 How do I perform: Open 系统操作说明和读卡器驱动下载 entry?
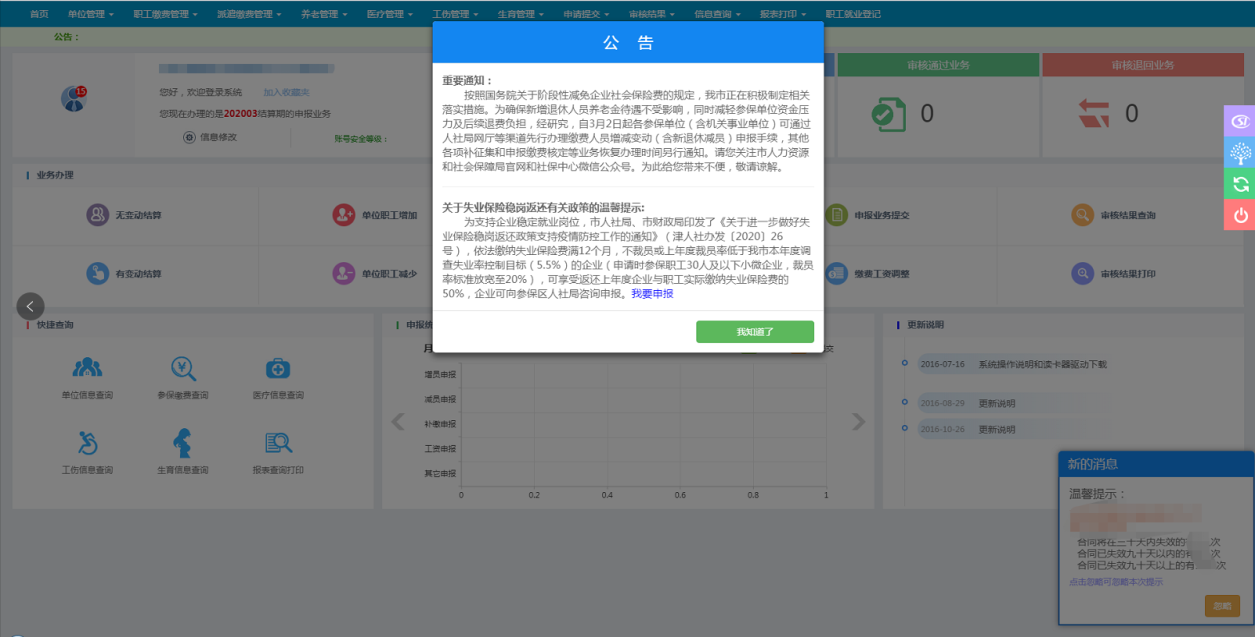coord(1042,364)
